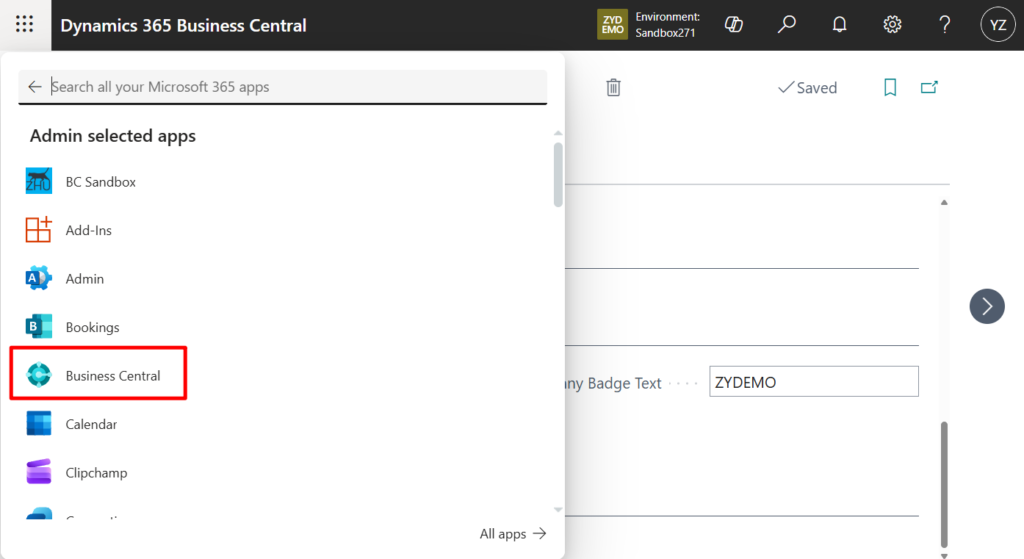Click the delete trash can icon
Image resolution: width=1024 pixels, height=559 pixels.
click(614, 88)
